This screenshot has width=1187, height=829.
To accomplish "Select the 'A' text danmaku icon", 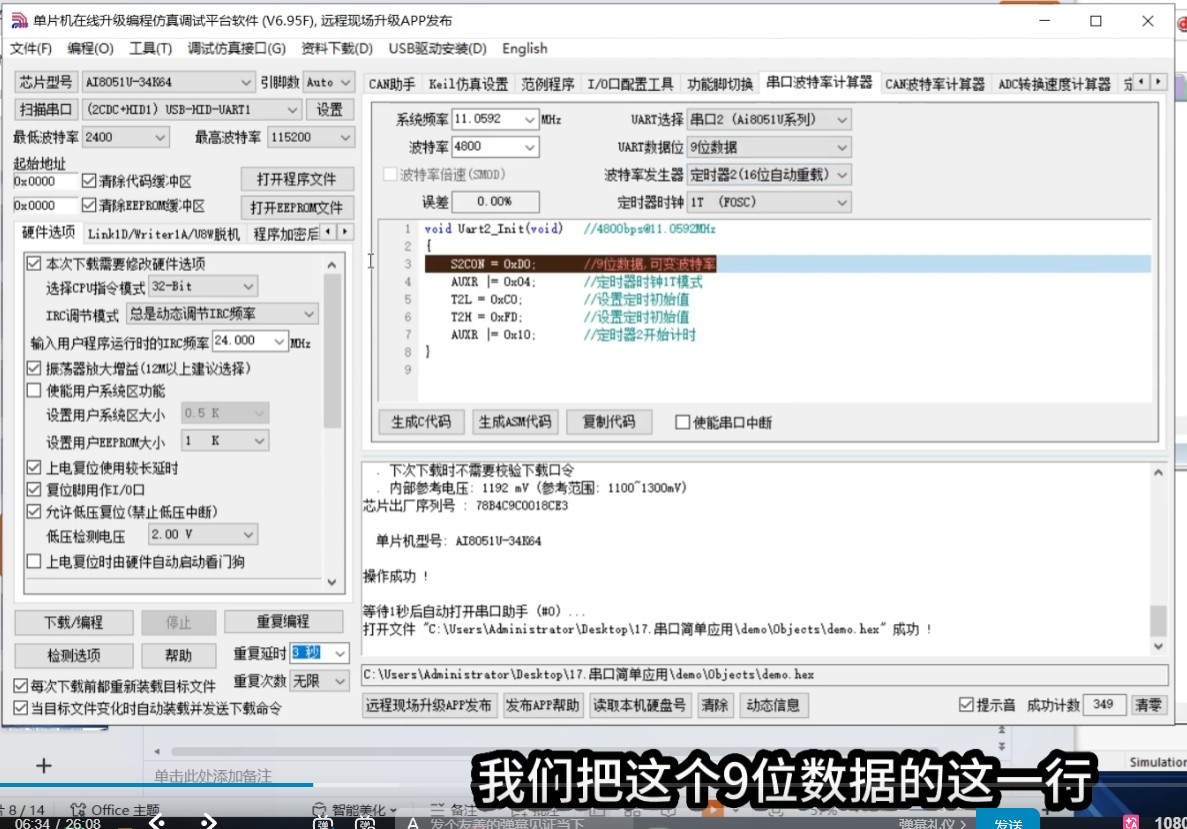I will 413,823.
